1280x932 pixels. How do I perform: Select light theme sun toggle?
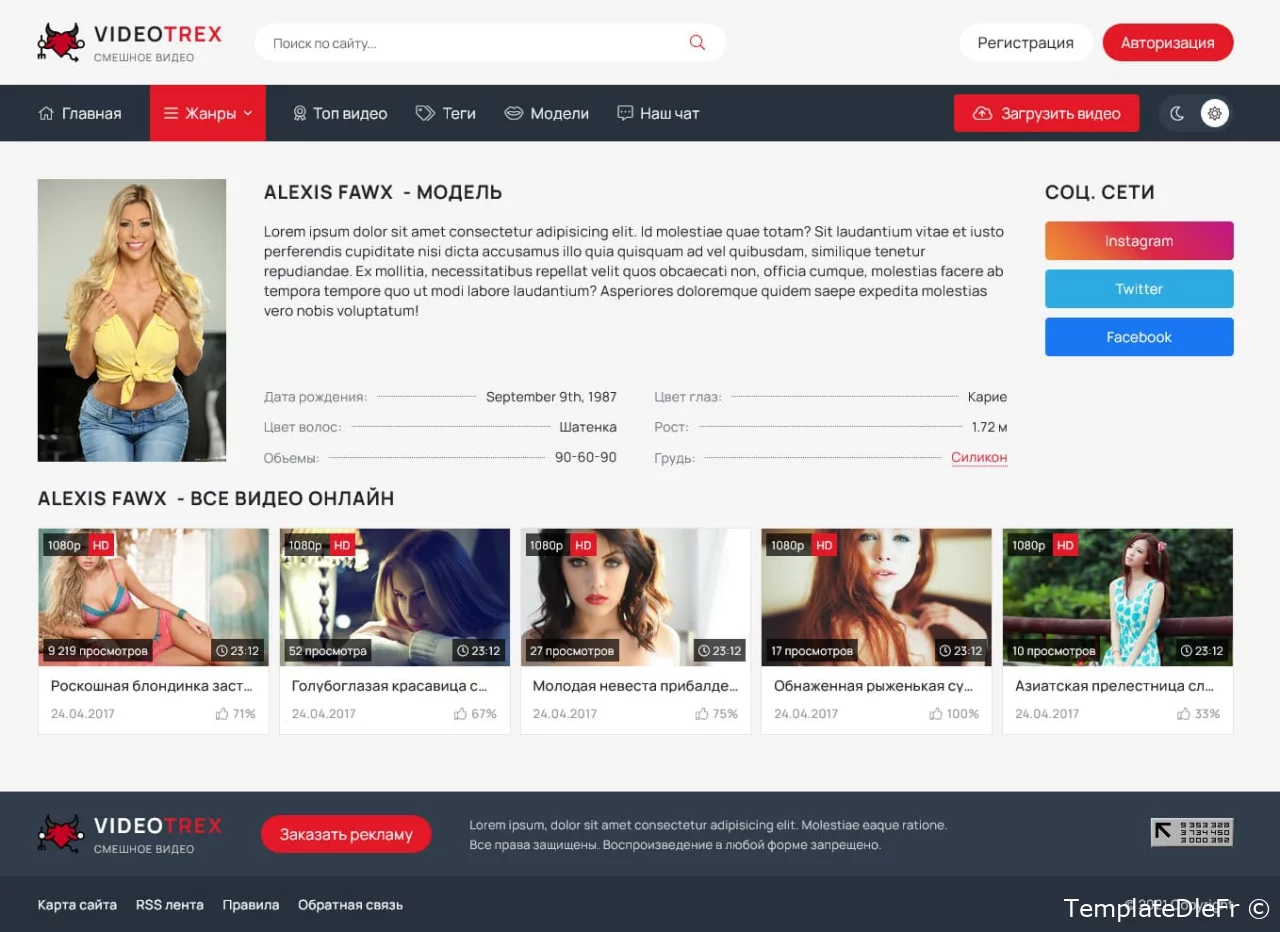coord(1214,114)
